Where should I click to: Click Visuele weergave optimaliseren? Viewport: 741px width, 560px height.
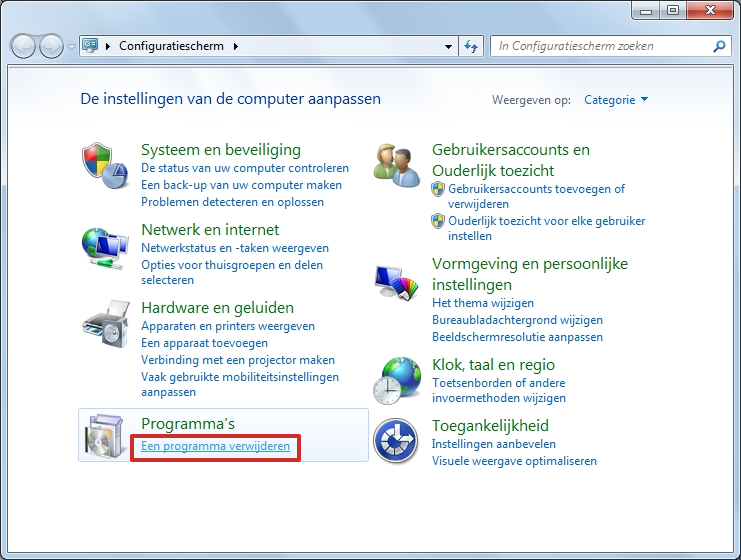pyautogui.click(x=514, y=461)
